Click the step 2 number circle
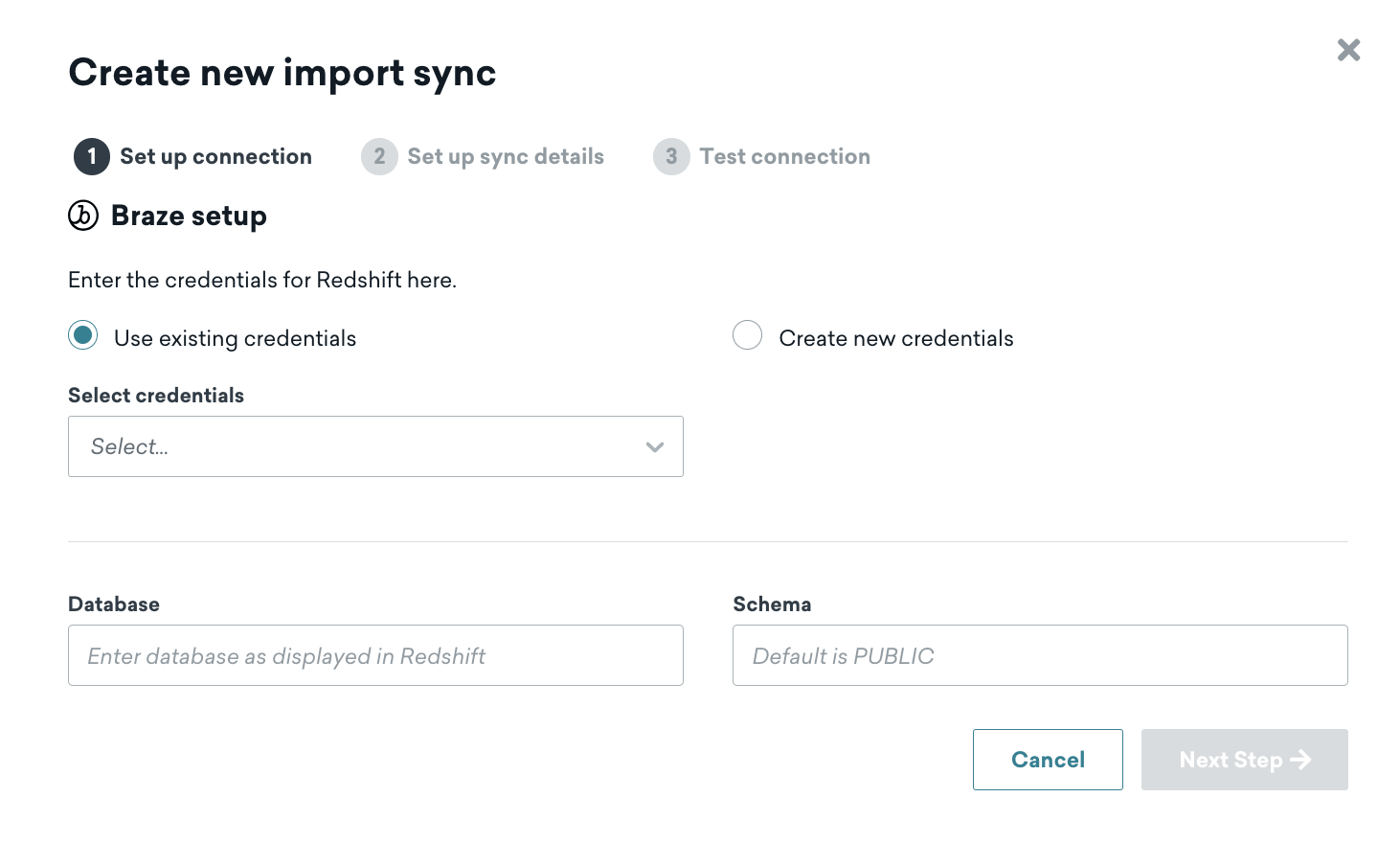This screenshot has width=1400, height=843. [x=379, y=156]
